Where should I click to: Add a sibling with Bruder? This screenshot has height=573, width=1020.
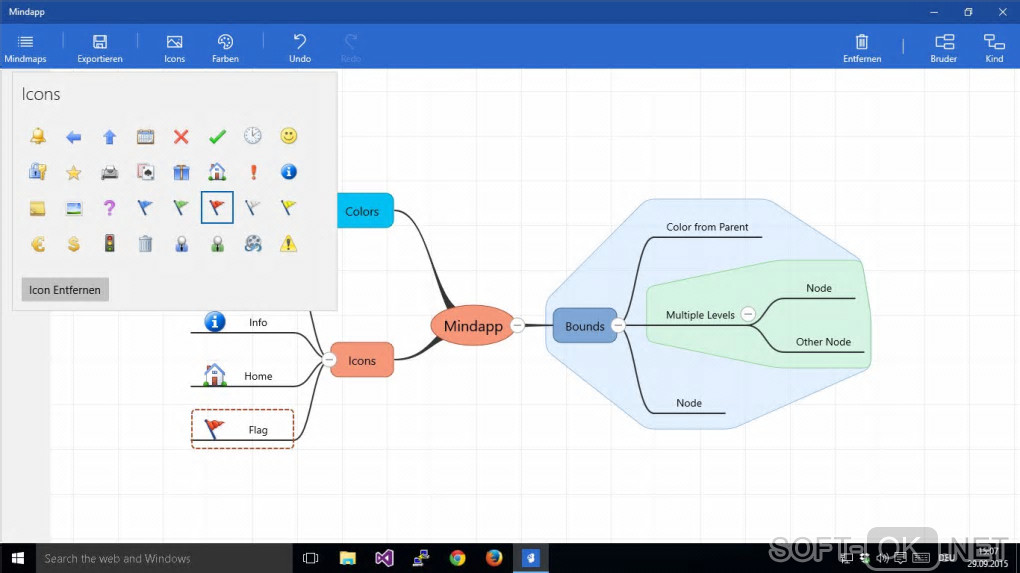(944, 48)
